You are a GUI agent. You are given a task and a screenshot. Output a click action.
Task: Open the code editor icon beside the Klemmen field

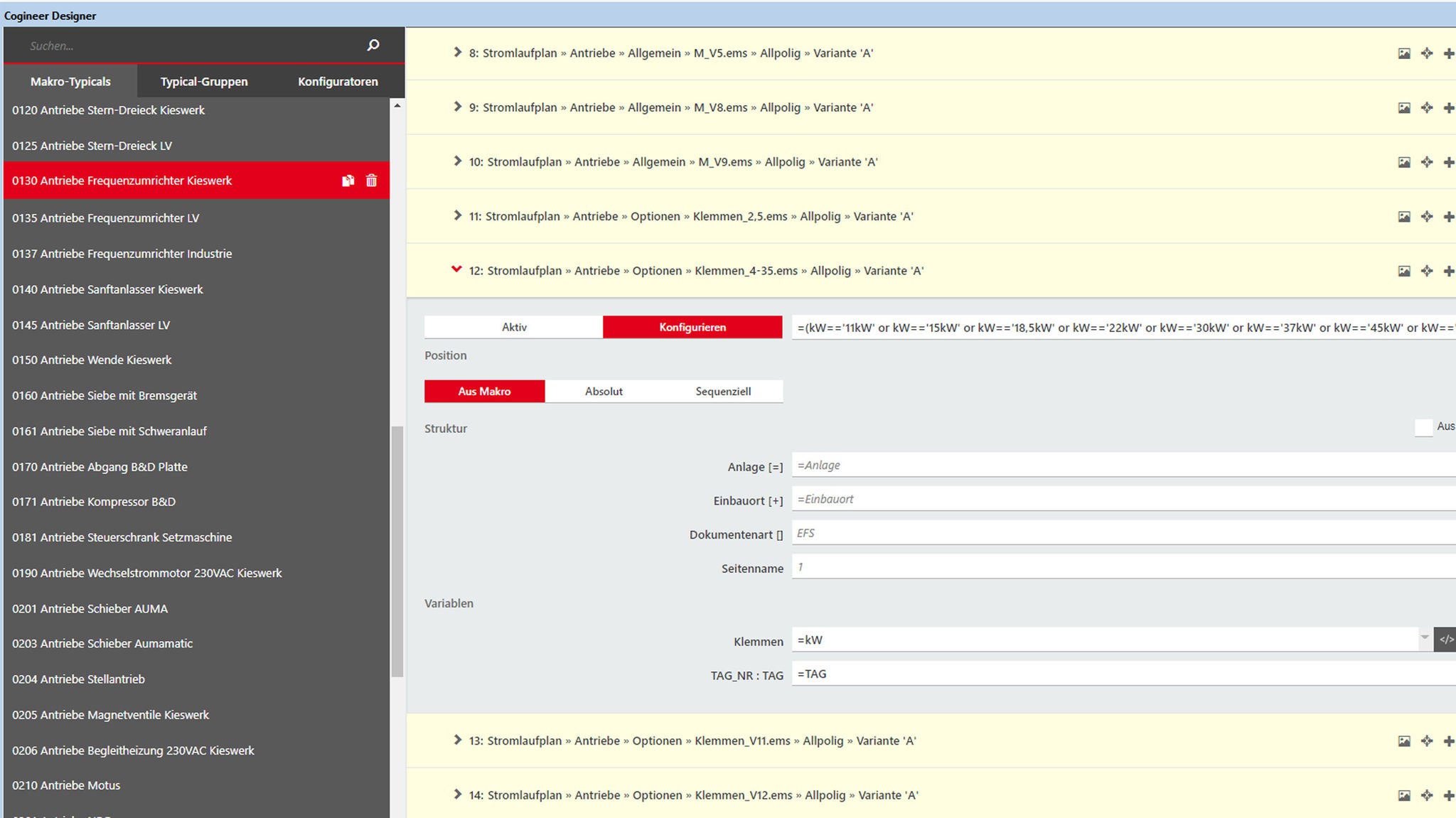pos(1447,640)
